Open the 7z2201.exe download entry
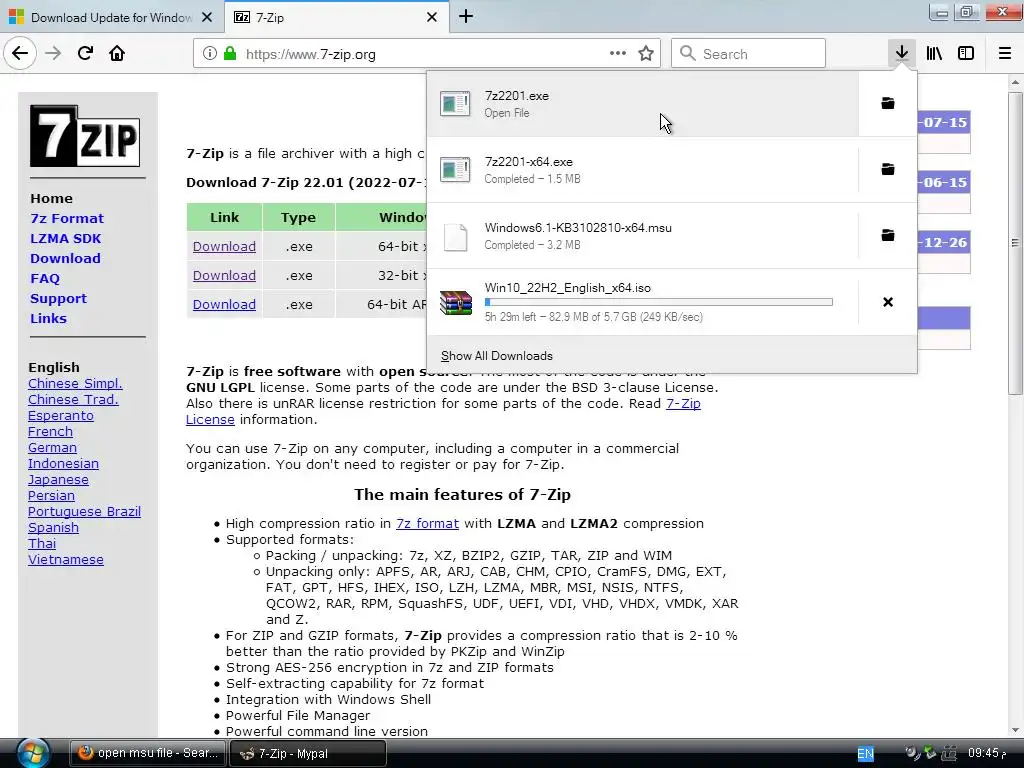The width and height of the screenshot is (1024, 768). (643, 104)
